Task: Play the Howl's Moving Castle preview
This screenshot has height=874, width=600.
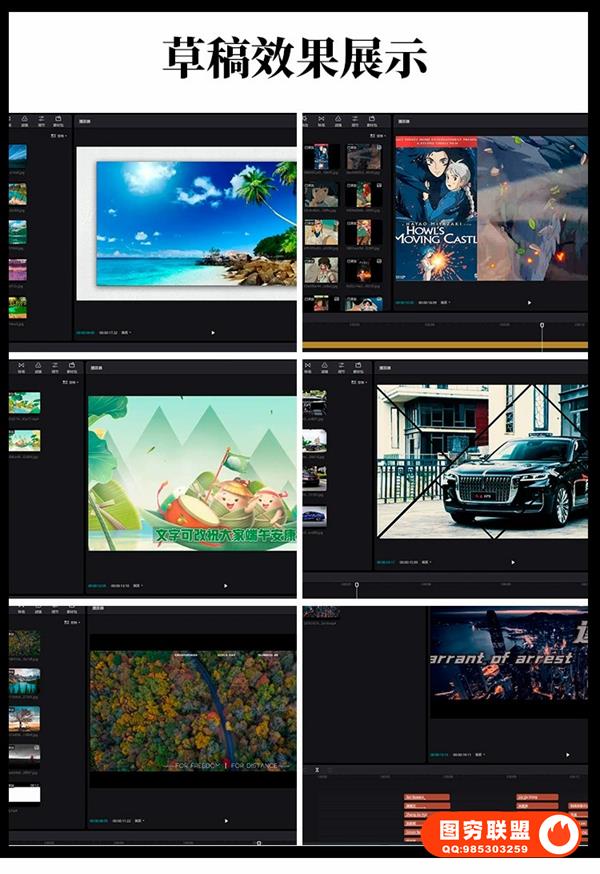Action: pos(529,302)
